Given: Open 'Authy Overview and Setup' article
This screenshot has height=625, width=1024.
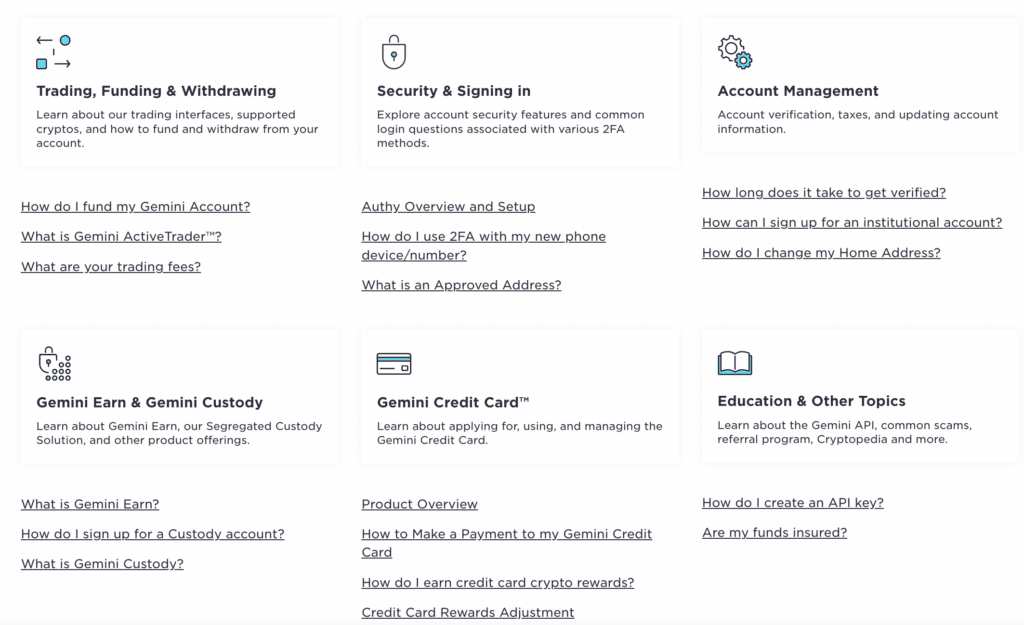Looking at the screenshot, I should tap(448, 207).
